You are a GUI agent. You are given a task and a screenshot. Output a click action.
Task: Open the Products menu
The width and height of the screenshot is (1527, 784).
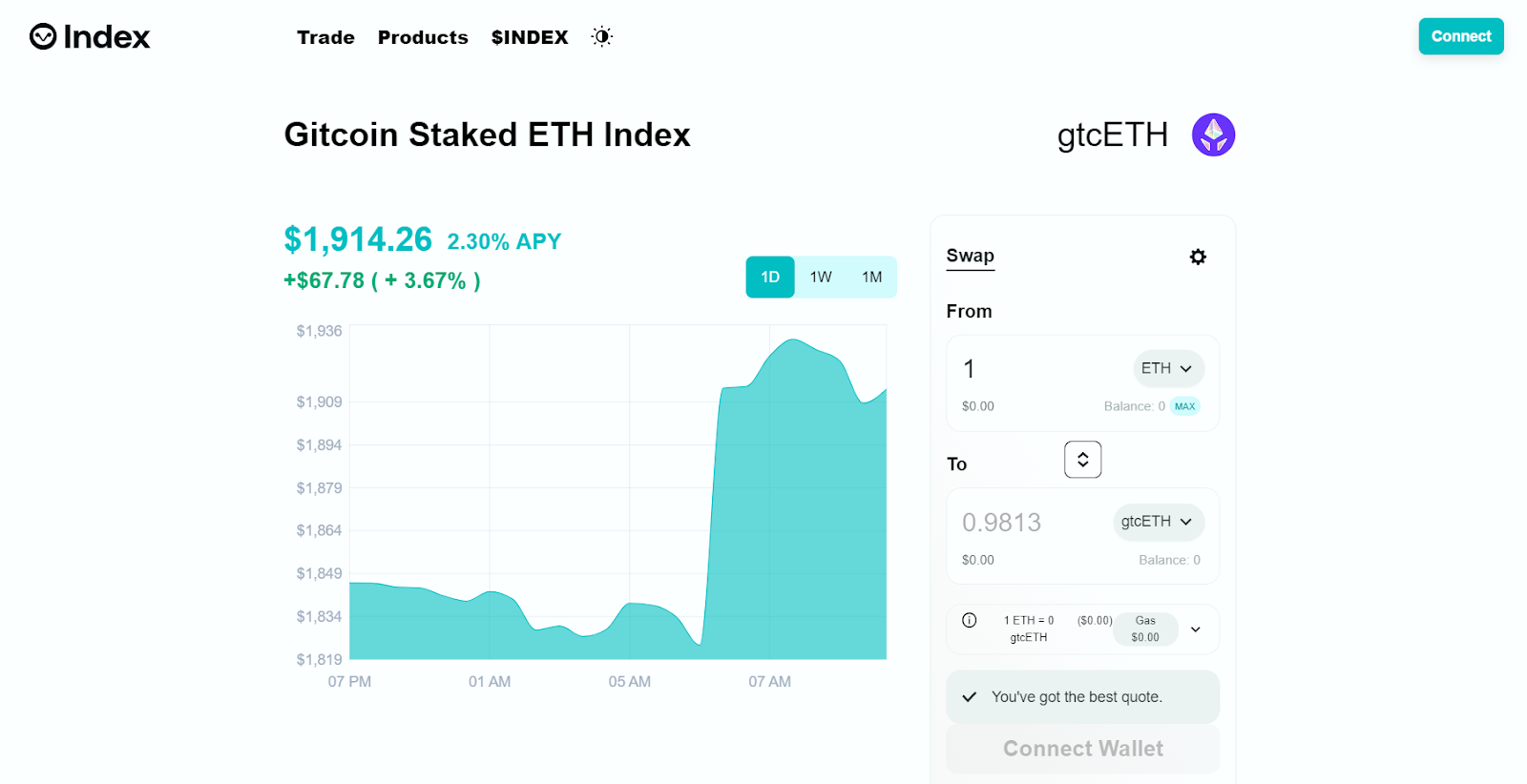pyautogui.click(x=423, y=37)
